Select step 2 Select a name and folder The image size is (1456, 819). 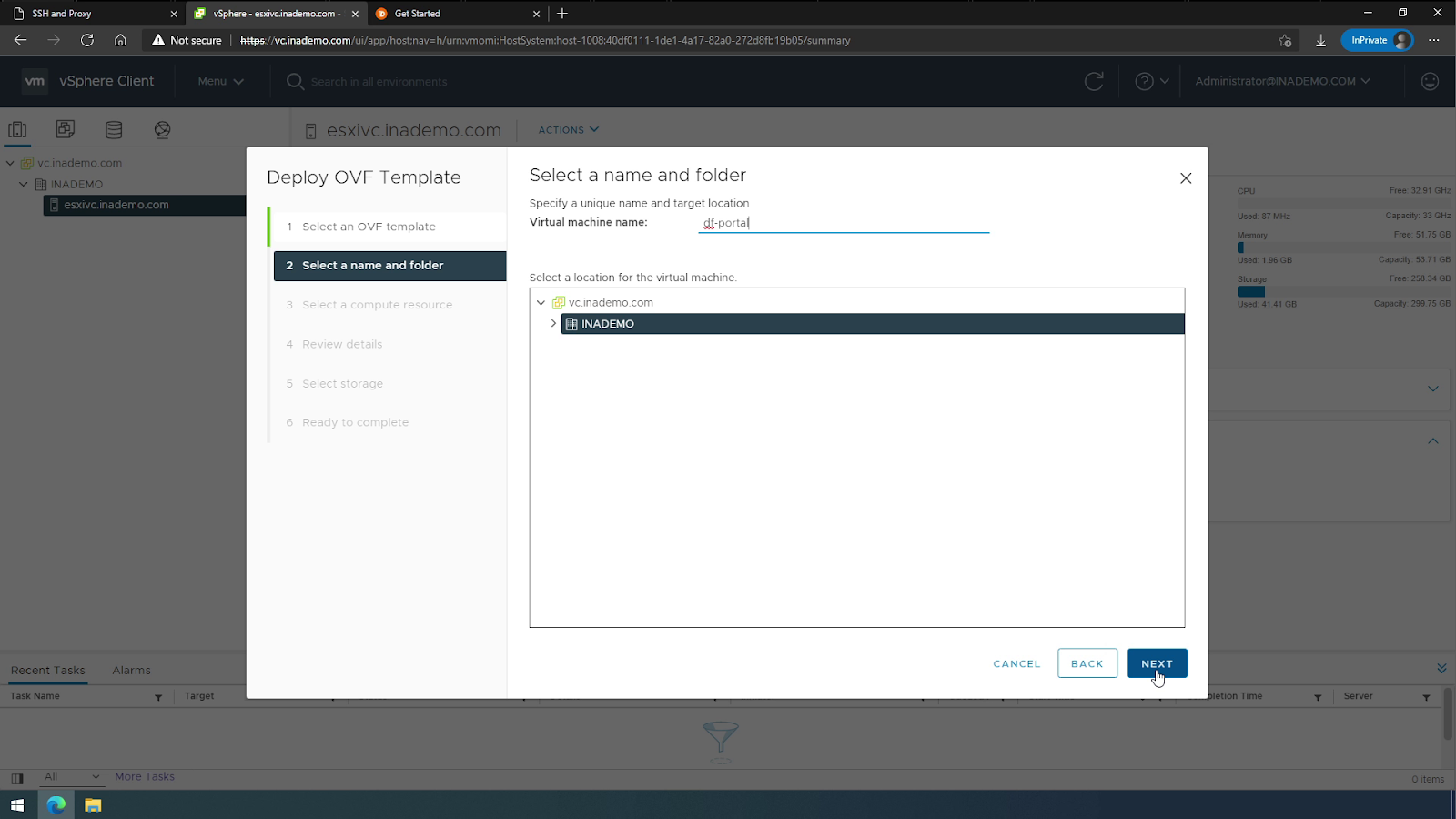389,266
